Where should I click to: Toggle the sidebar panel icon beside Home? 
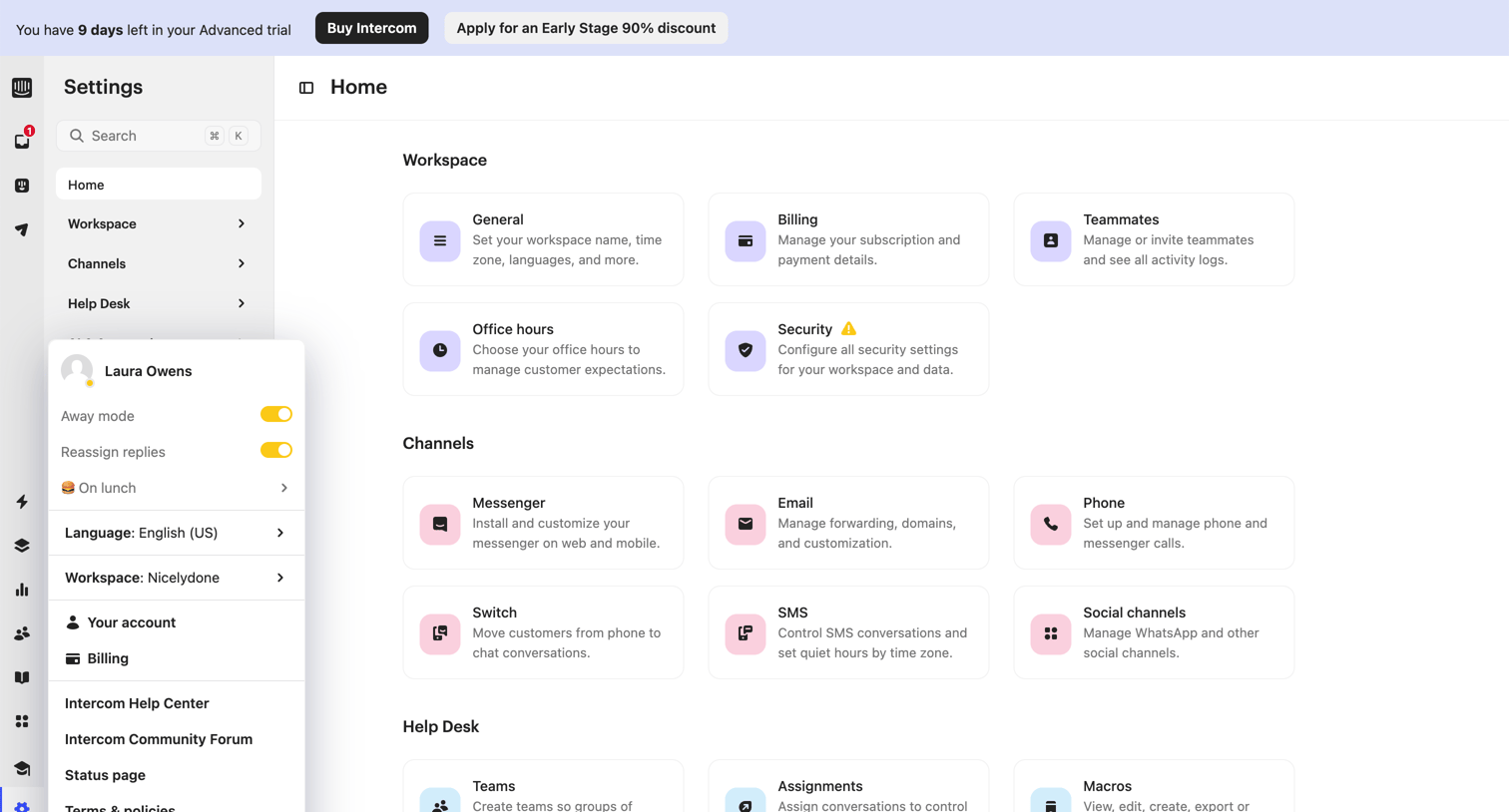click(x=306, y=88)
